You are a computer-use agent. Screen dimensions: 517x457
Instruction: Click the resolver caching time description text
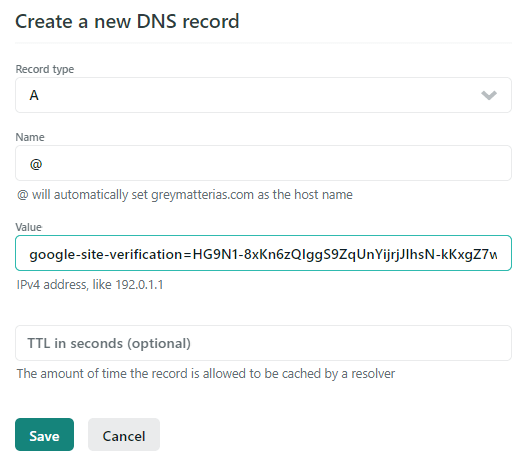(x=206, y=374)
